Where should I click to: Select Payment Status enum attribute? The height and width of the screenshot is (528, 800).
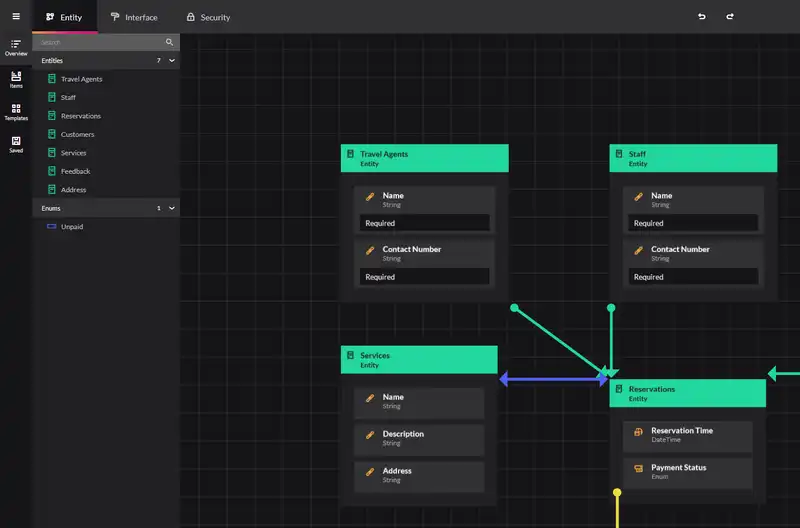click(687, 473)
